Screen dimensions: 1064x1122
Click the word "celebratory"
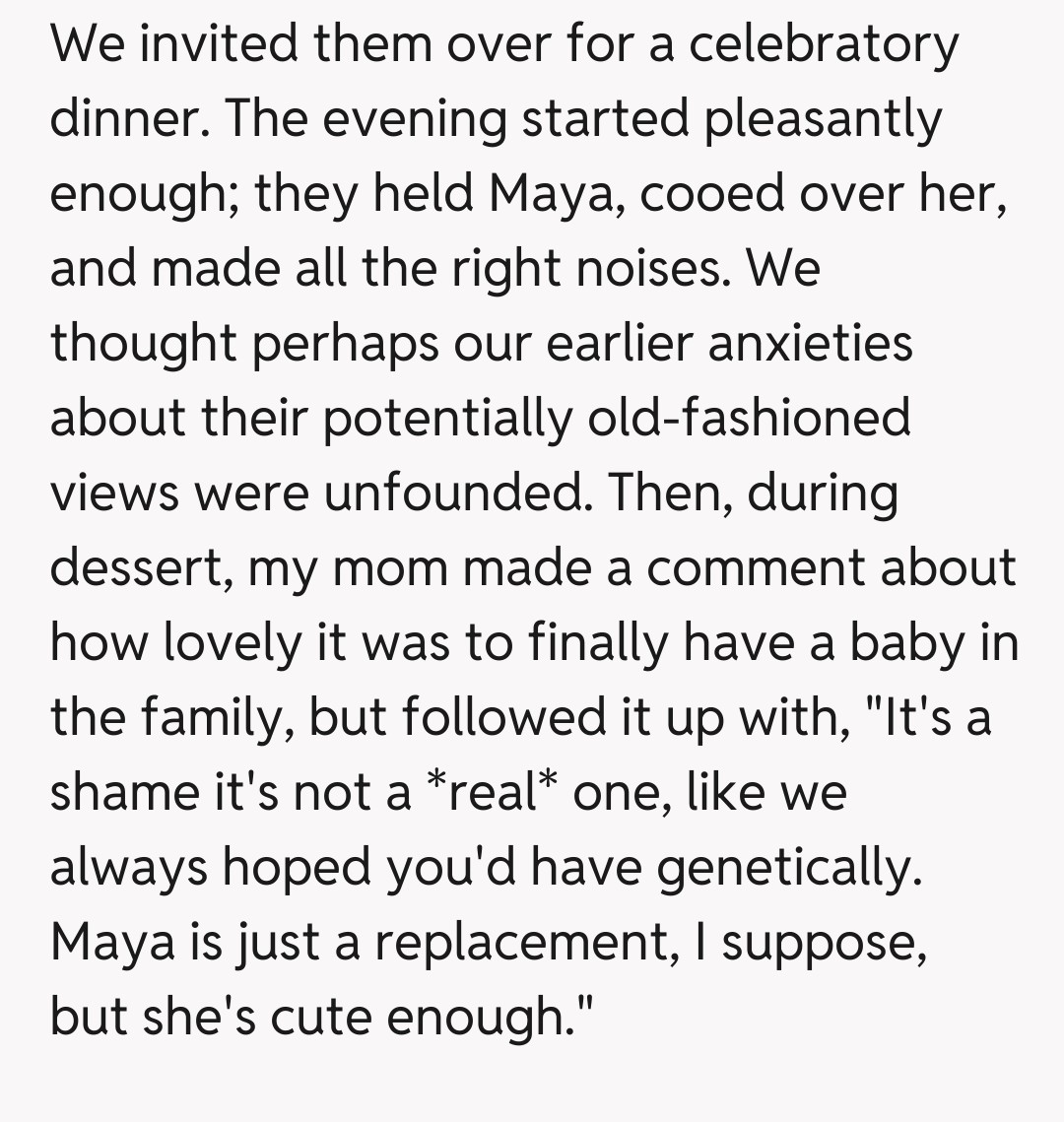[x=823, y=46]
